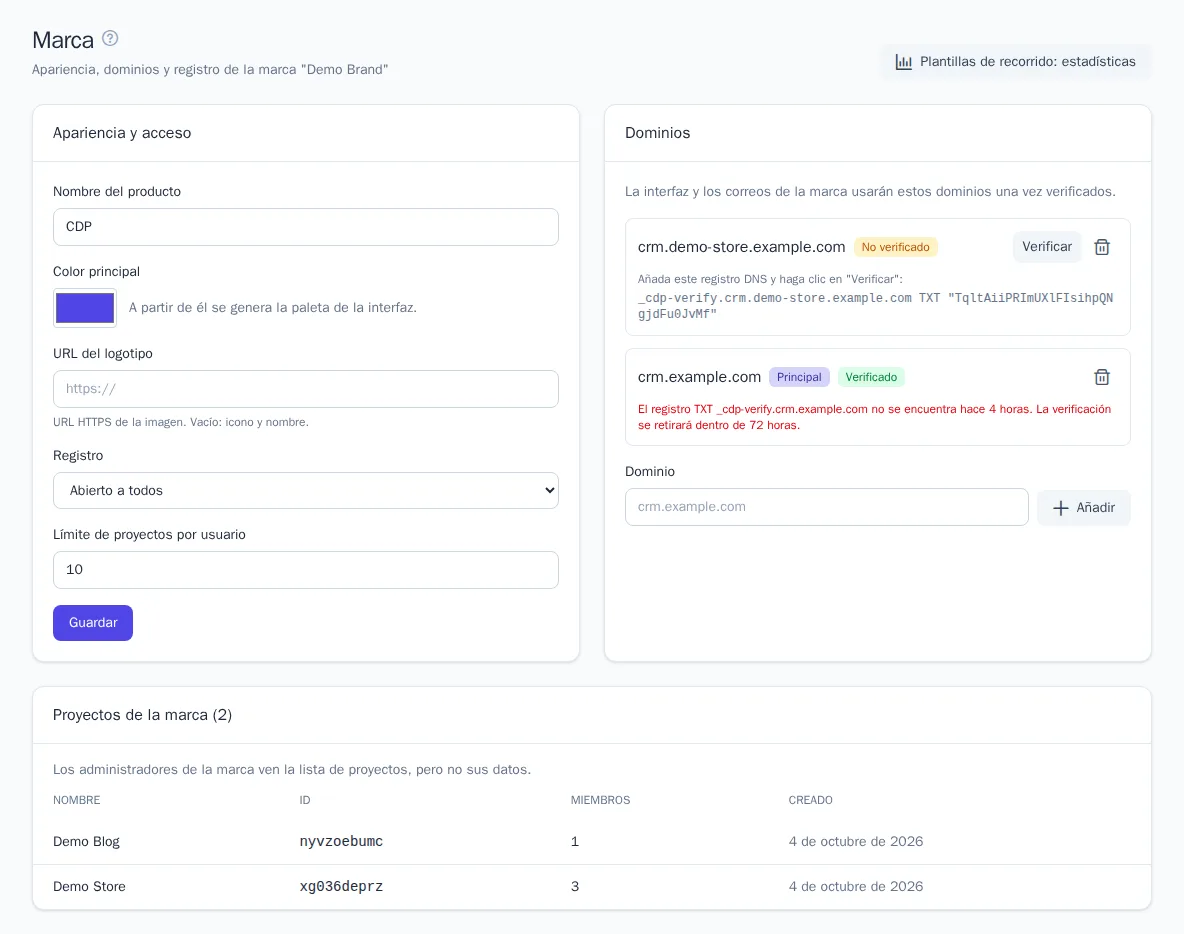This screenshot has width=1184, height=934.
Task: Open the Registro dropdown
Action: [x=306, y=491]
